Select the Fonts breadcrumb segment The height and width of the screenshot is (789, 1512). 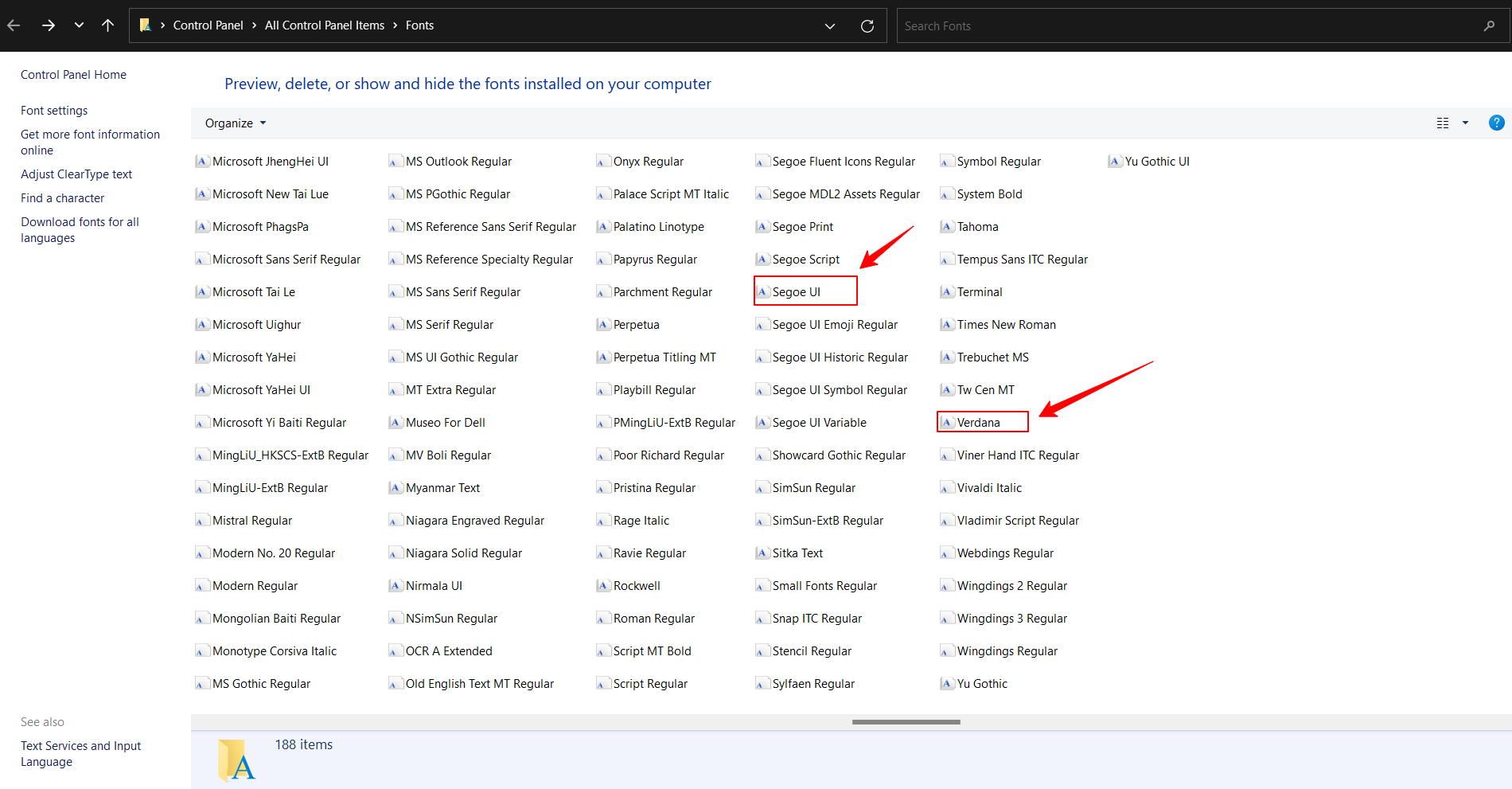point(419,25)
